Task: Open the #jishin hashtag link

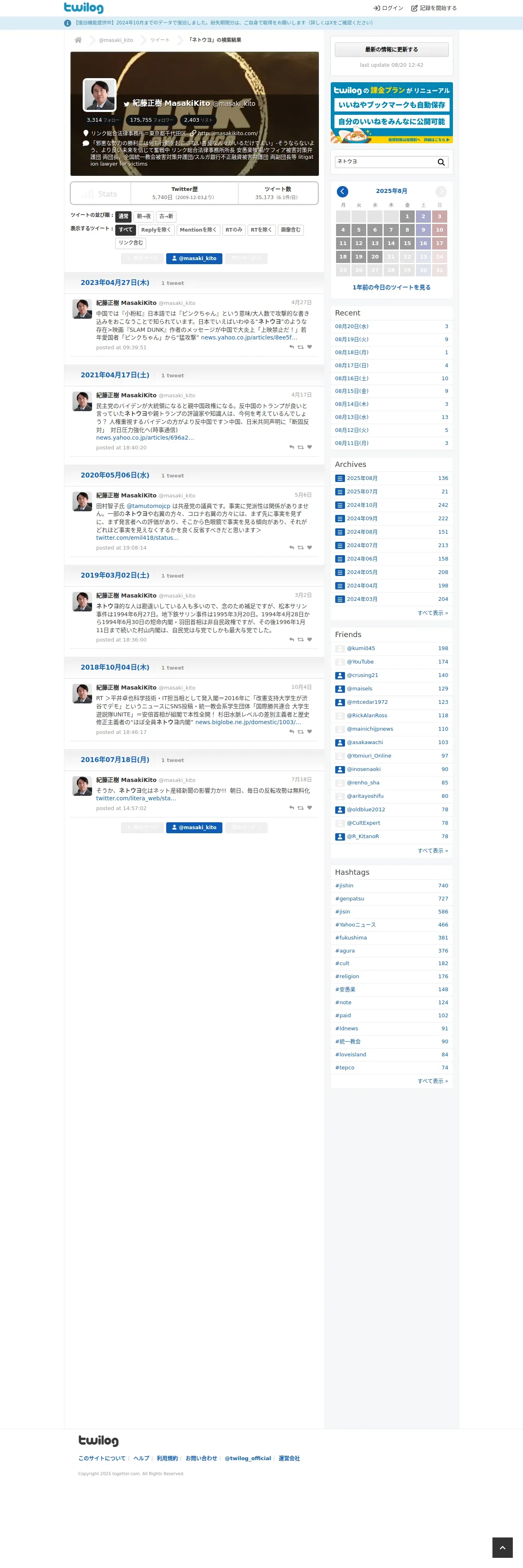Action: pos(344,886)
